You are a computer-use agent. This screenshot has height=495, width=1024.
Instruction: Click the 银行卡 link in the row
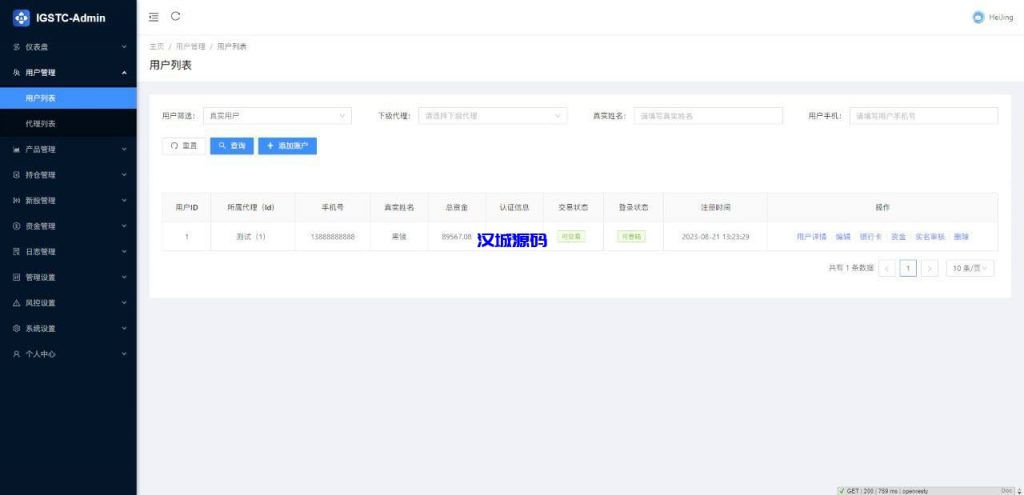(x=870, y=236)
